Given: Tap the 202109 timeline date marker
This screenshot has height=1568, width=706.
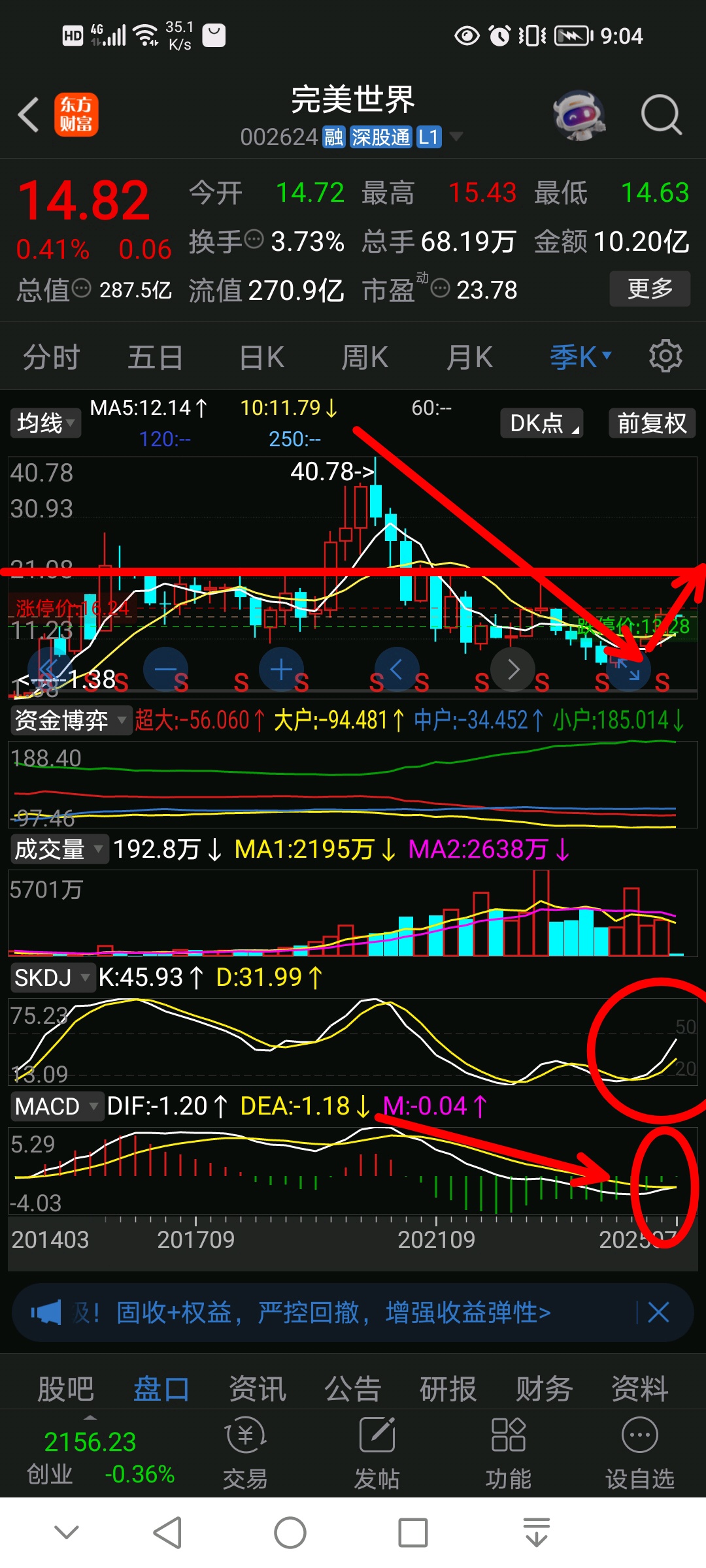Looking at the screenshot, I should click(436, 1239).
